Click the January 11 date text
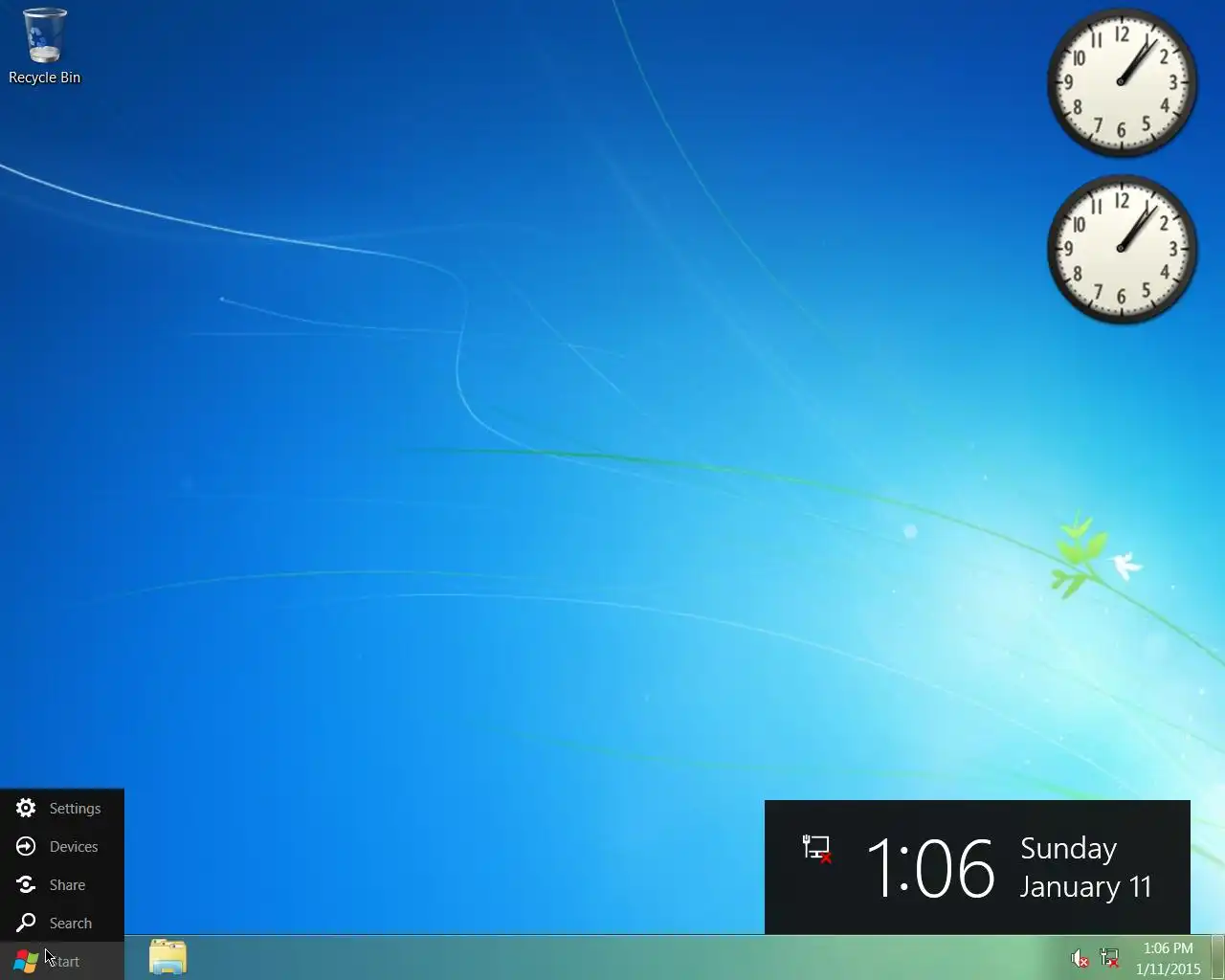This screenshot has height=980, width=1225. coord(1086,887)
